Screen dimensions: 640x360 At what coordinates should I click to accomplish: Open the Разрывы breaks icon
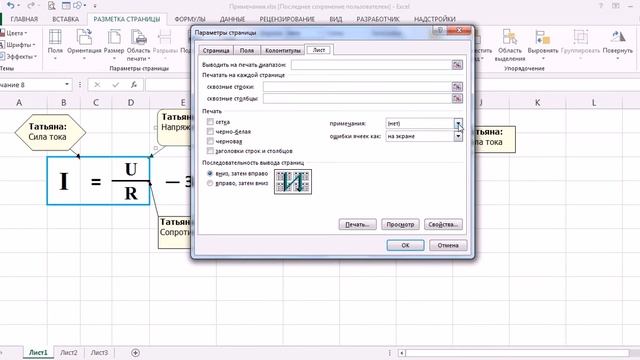tap(165, 37)
